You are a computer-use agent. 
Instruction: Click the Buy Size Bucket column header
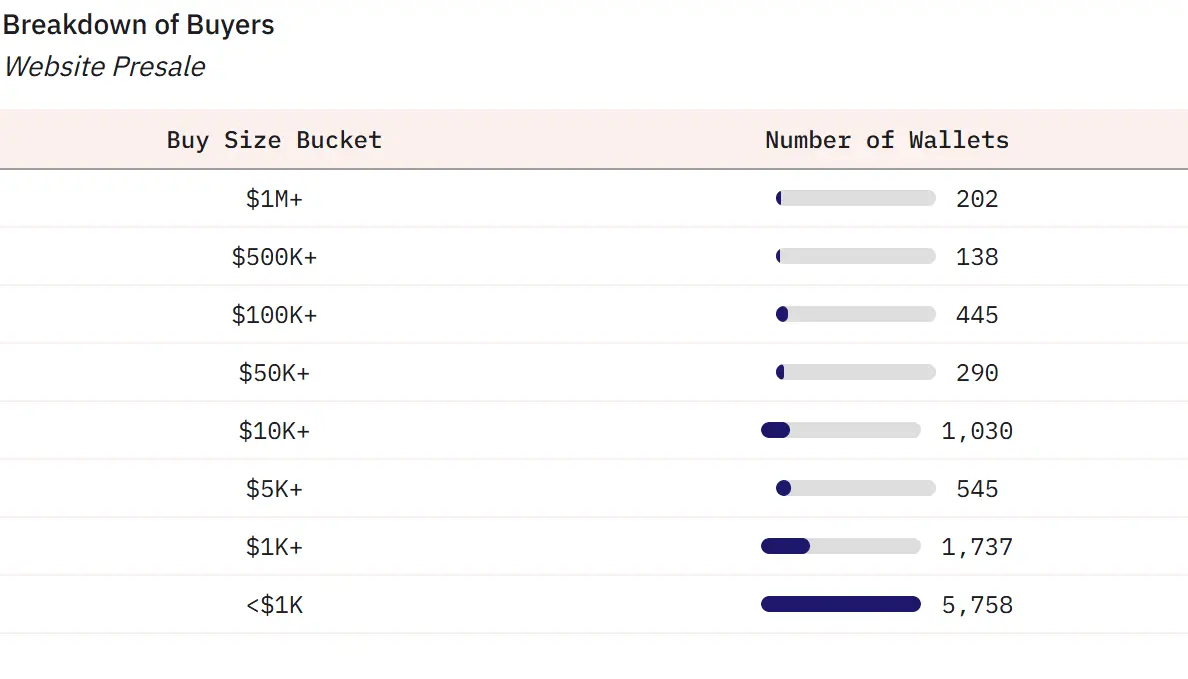[274, 140]
